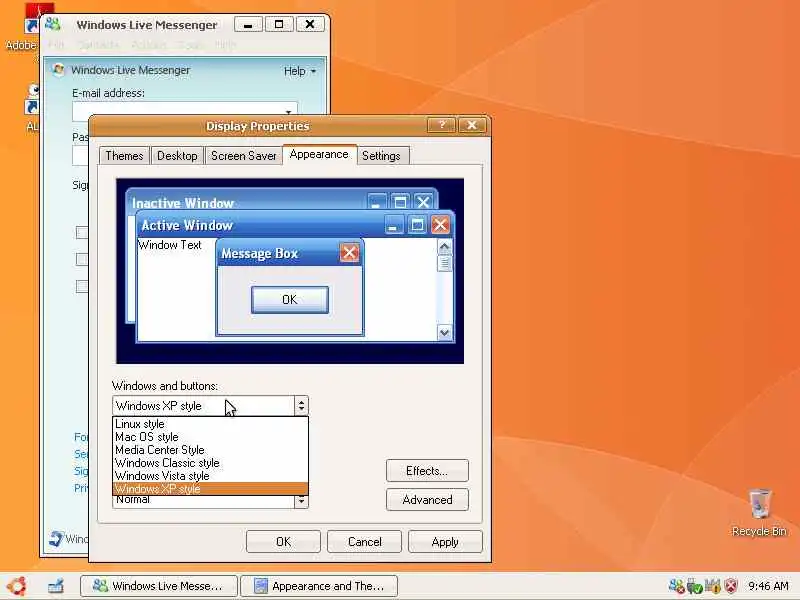Click the E-mail address input field
800x600 pixels.
tap(185, 111)
